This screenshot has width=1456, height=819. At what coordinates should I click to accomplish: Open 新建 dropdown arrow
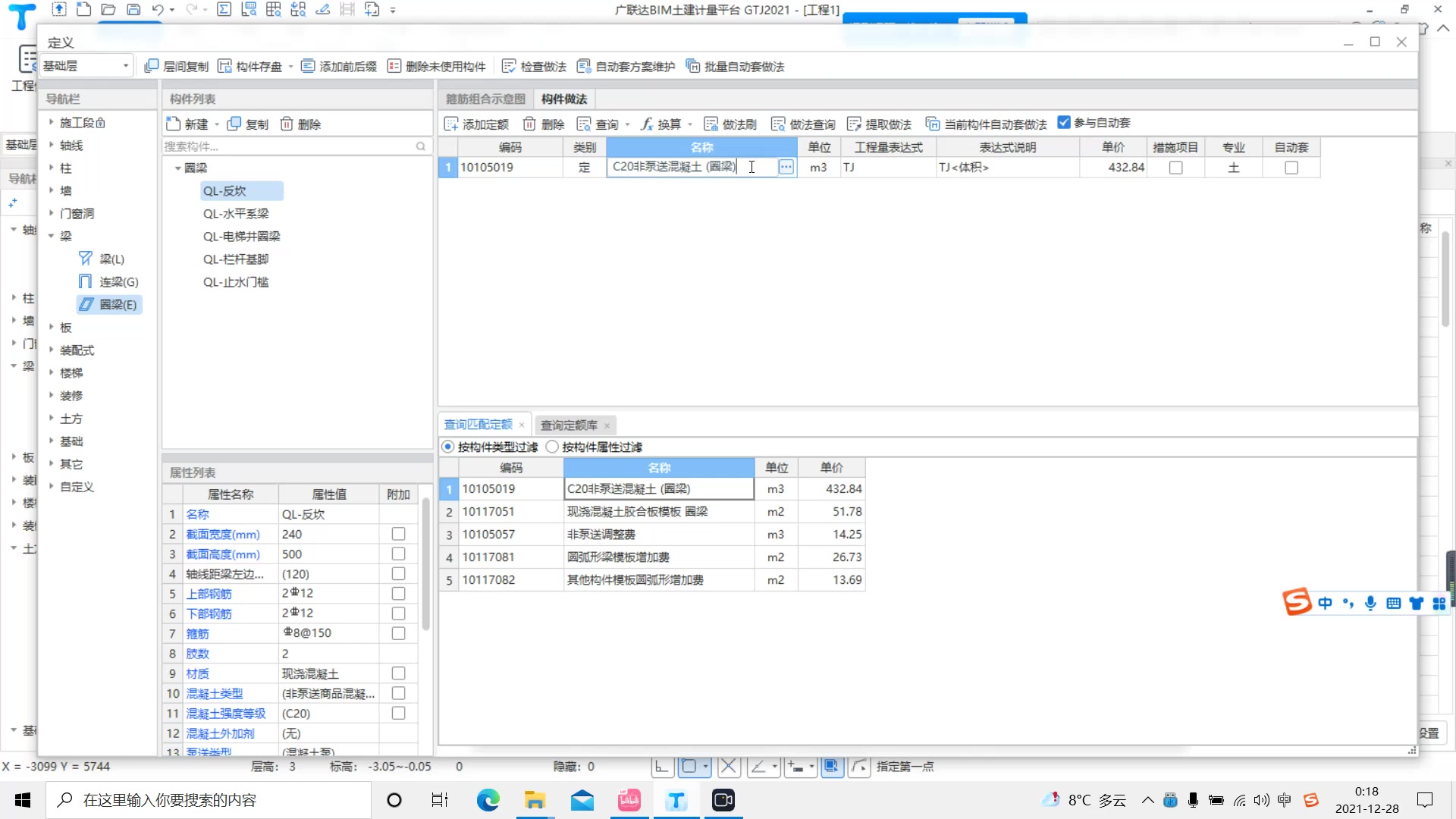(x=217, y=124)
